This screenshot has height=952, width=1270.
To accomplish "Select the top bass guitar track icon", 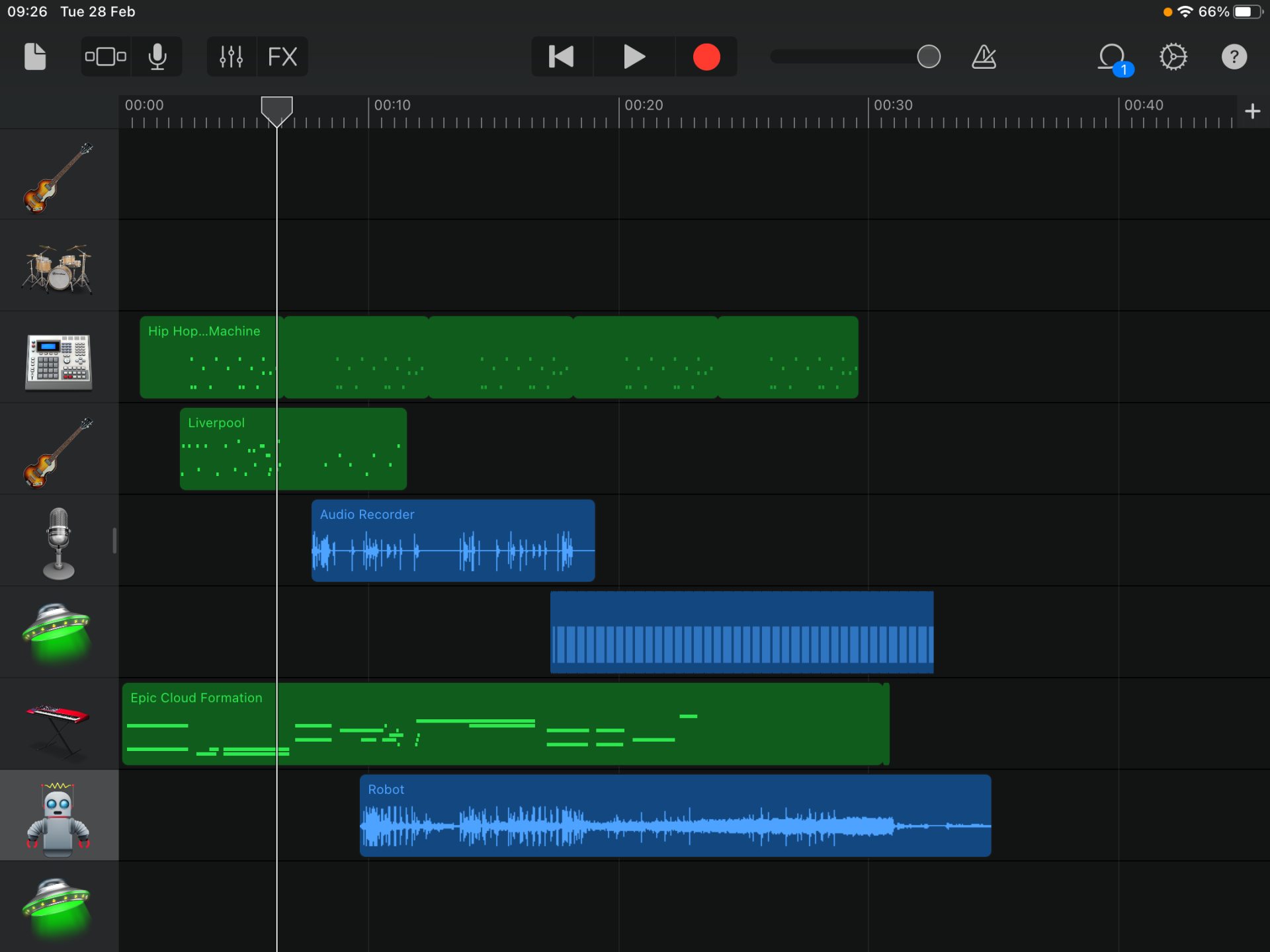I will click(x=58, y=175).
